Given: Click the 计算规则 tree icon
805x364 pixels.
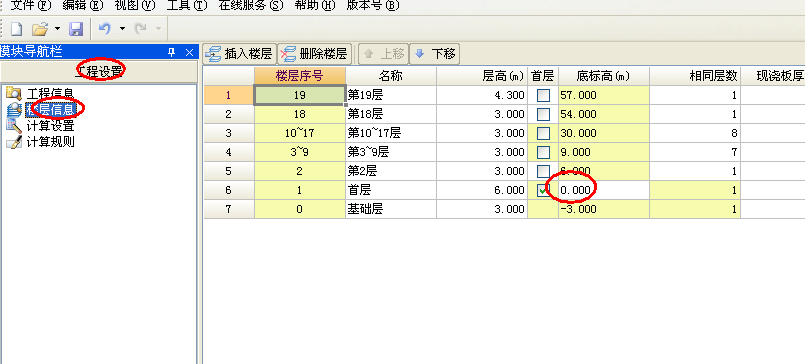Looking at the screenshot, I should click(13, 141).
